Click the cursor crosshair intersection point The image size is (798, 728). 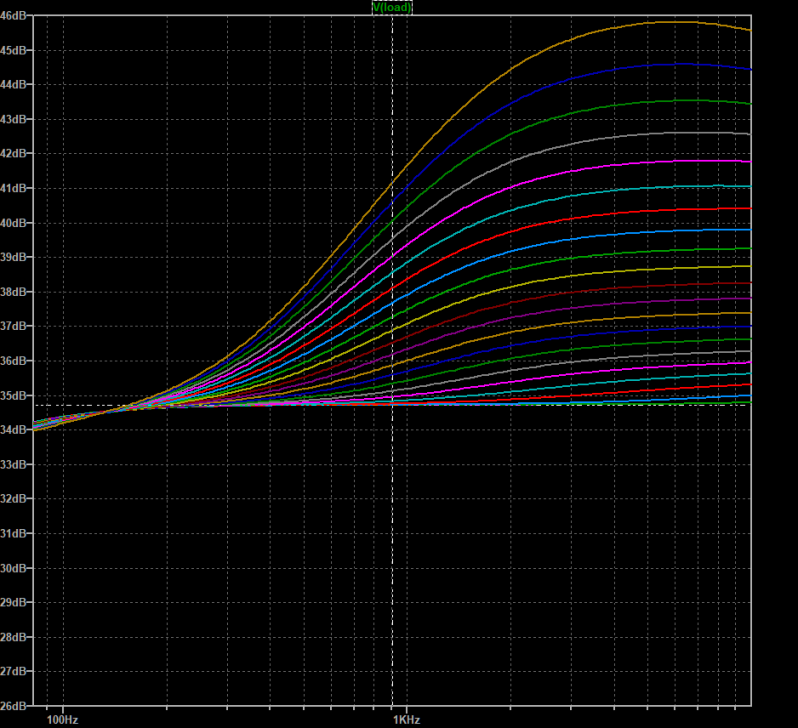(x=392, y=405)
